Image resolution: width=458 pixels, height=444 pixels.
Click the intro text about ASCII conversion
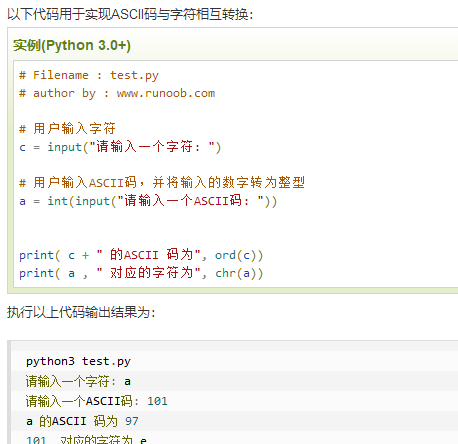pyautogui.click(x=130, y=14)
